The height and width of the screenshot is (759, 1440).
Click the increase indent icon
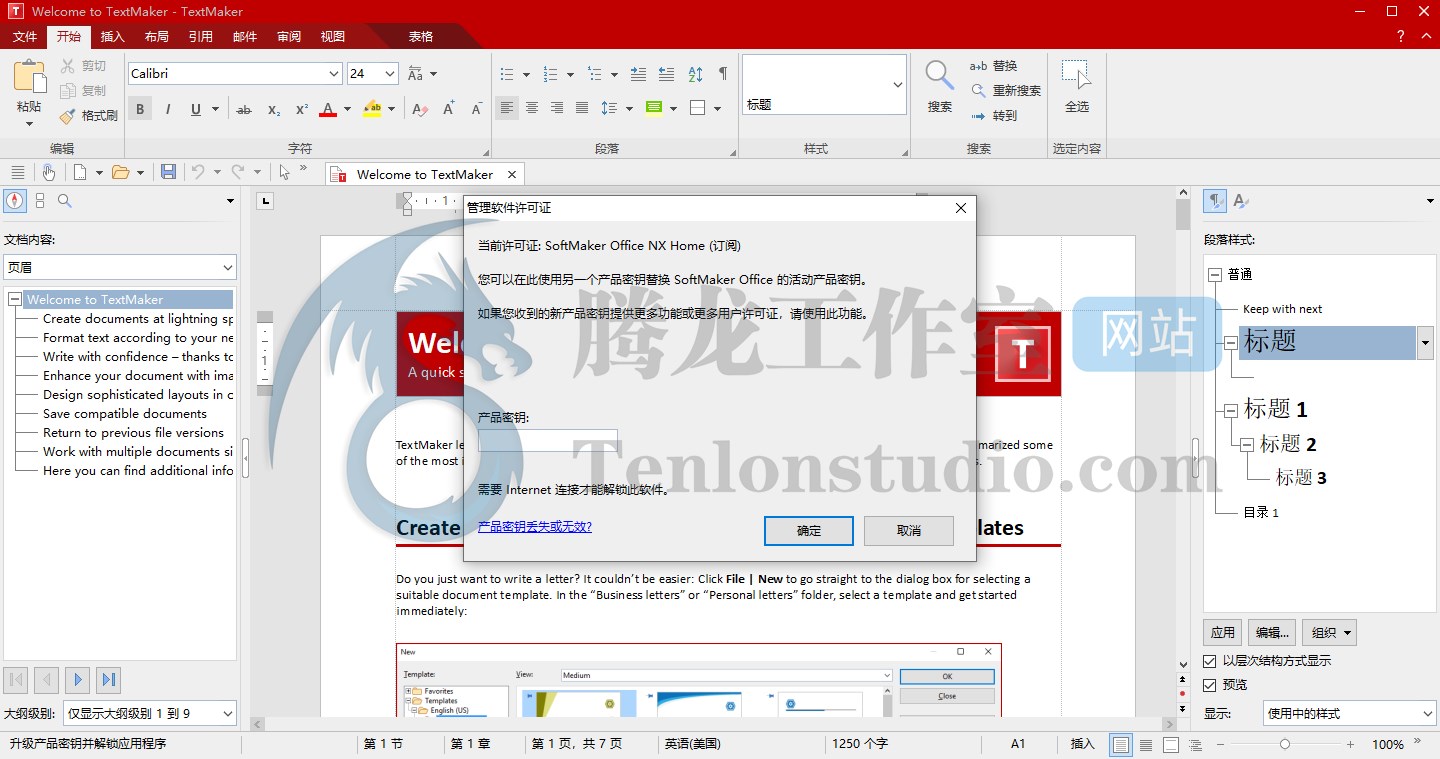click(x=638, y=74)
